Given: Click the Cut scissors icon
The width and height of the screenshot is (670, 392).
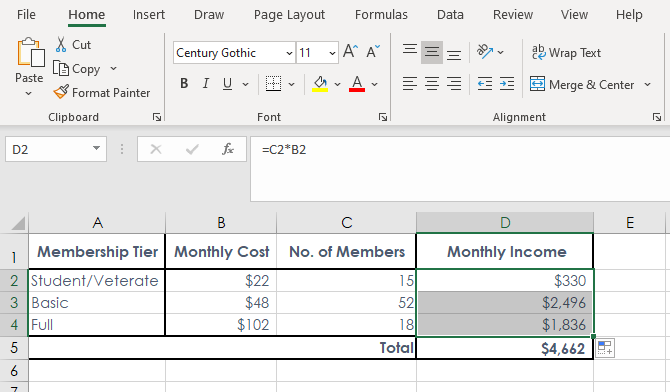Looking at the screenshot, I should 61,44.
